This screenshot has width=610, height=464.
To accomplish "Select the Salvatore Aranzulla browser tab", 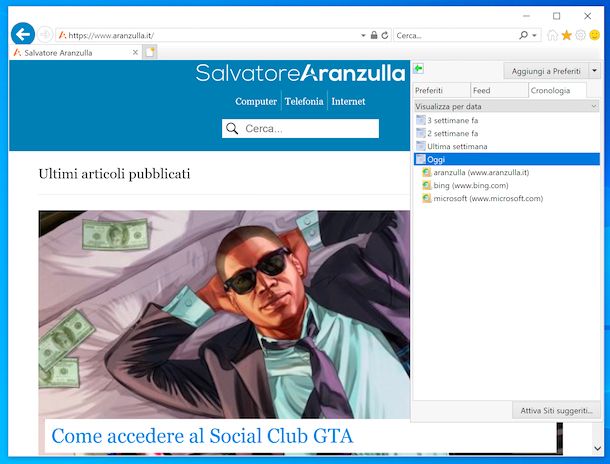I will click(75, 52).
